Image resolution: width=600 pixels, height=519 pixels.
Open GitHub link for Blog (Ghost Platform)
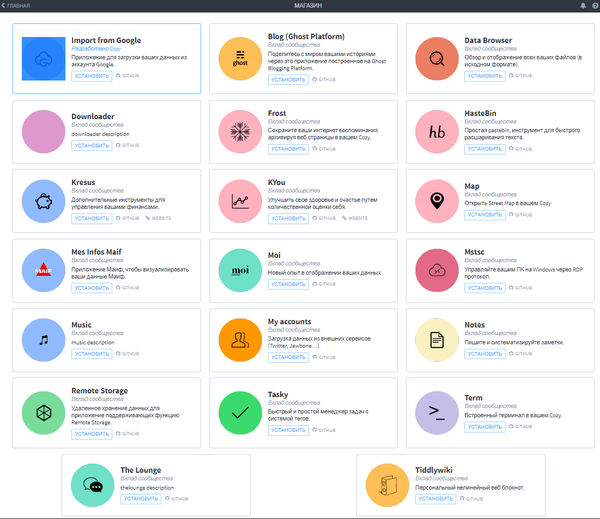[x=324, y=80]
